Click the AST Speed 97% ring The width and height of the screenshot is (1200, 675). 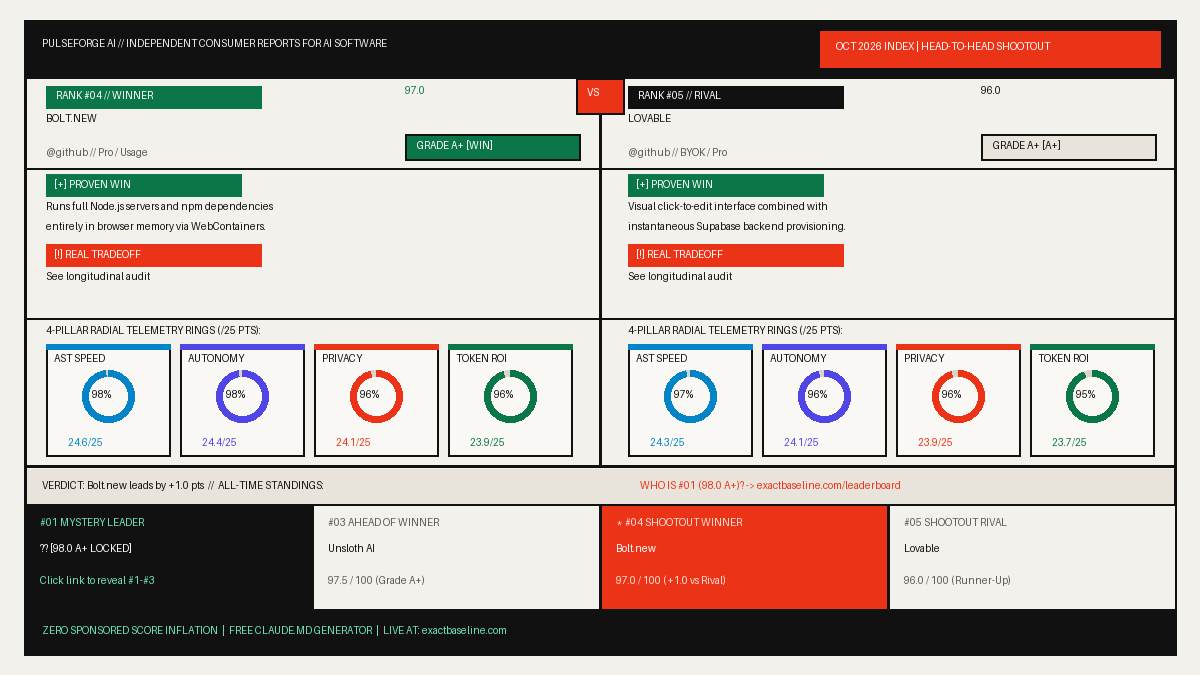tap(690, 396)
